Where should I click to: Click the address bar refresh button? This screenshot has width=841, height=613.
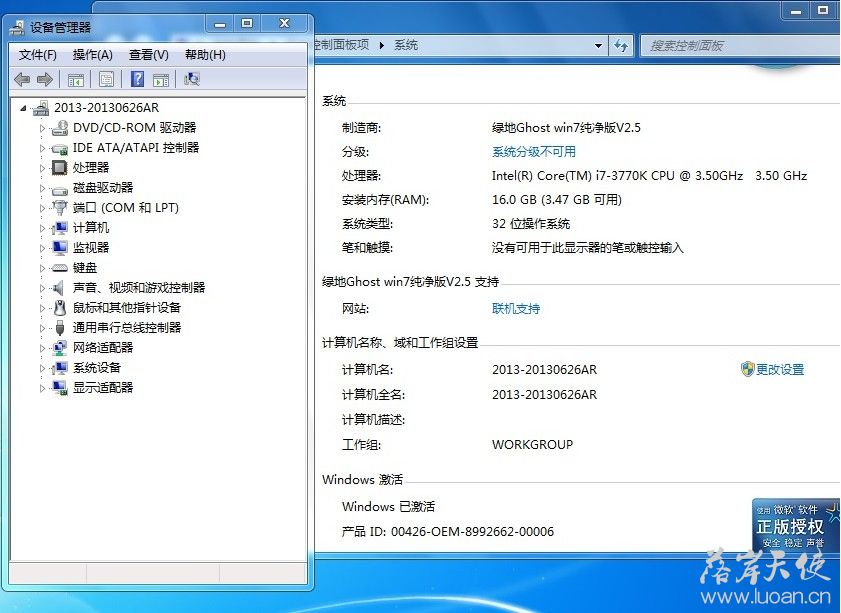621,46
